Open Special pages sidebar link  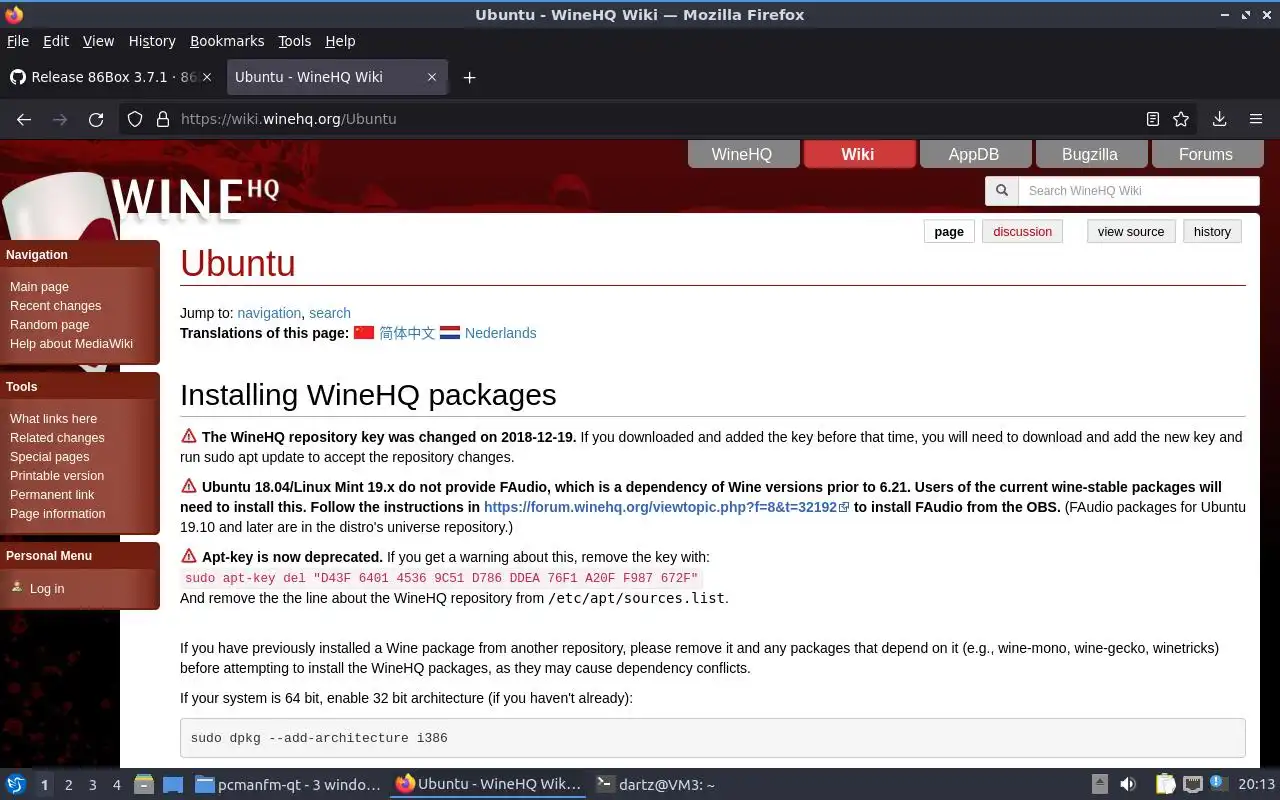(x=49, y=457)
